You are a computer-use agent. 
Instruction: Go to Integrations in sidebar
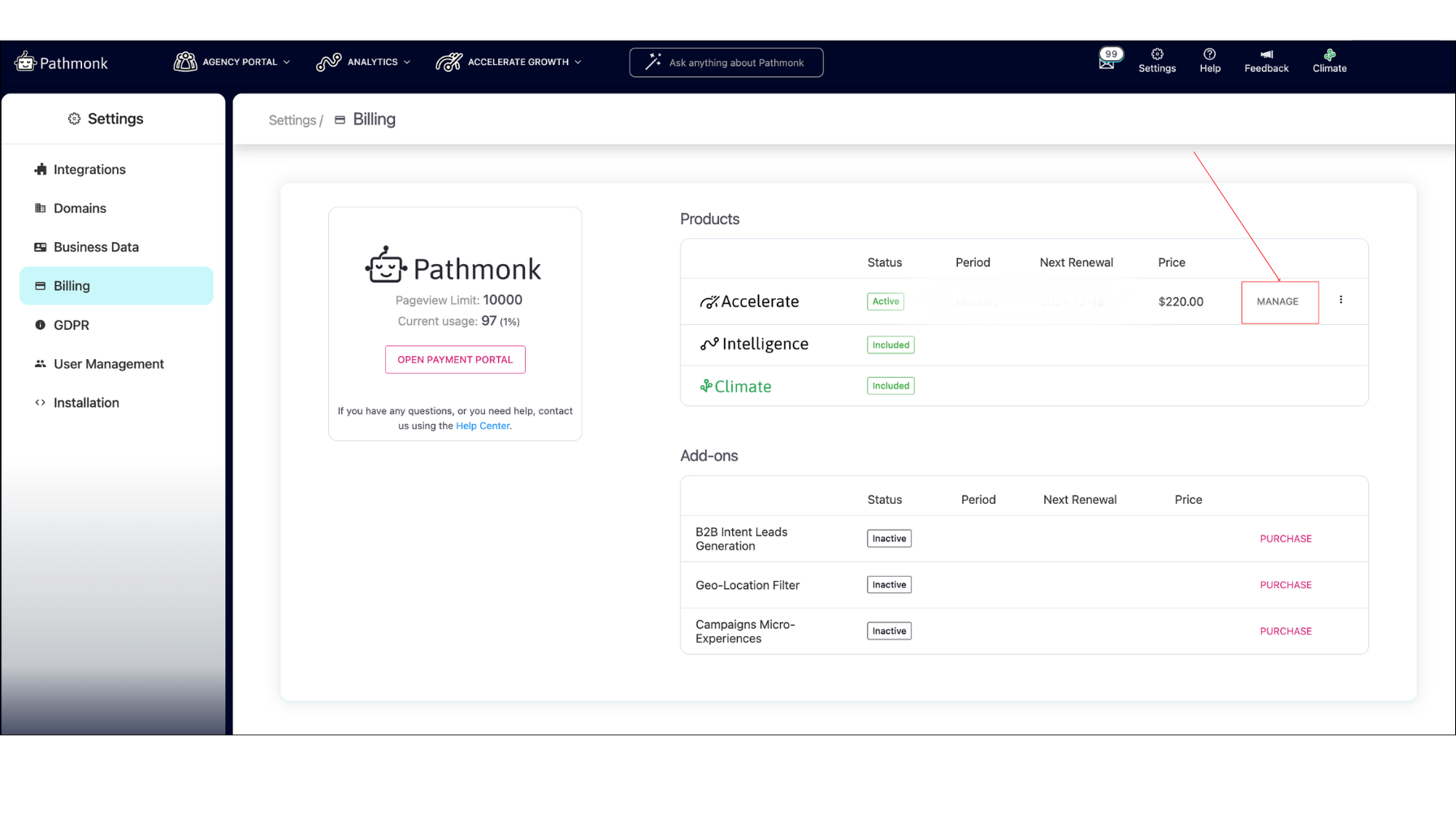(89, 169)
